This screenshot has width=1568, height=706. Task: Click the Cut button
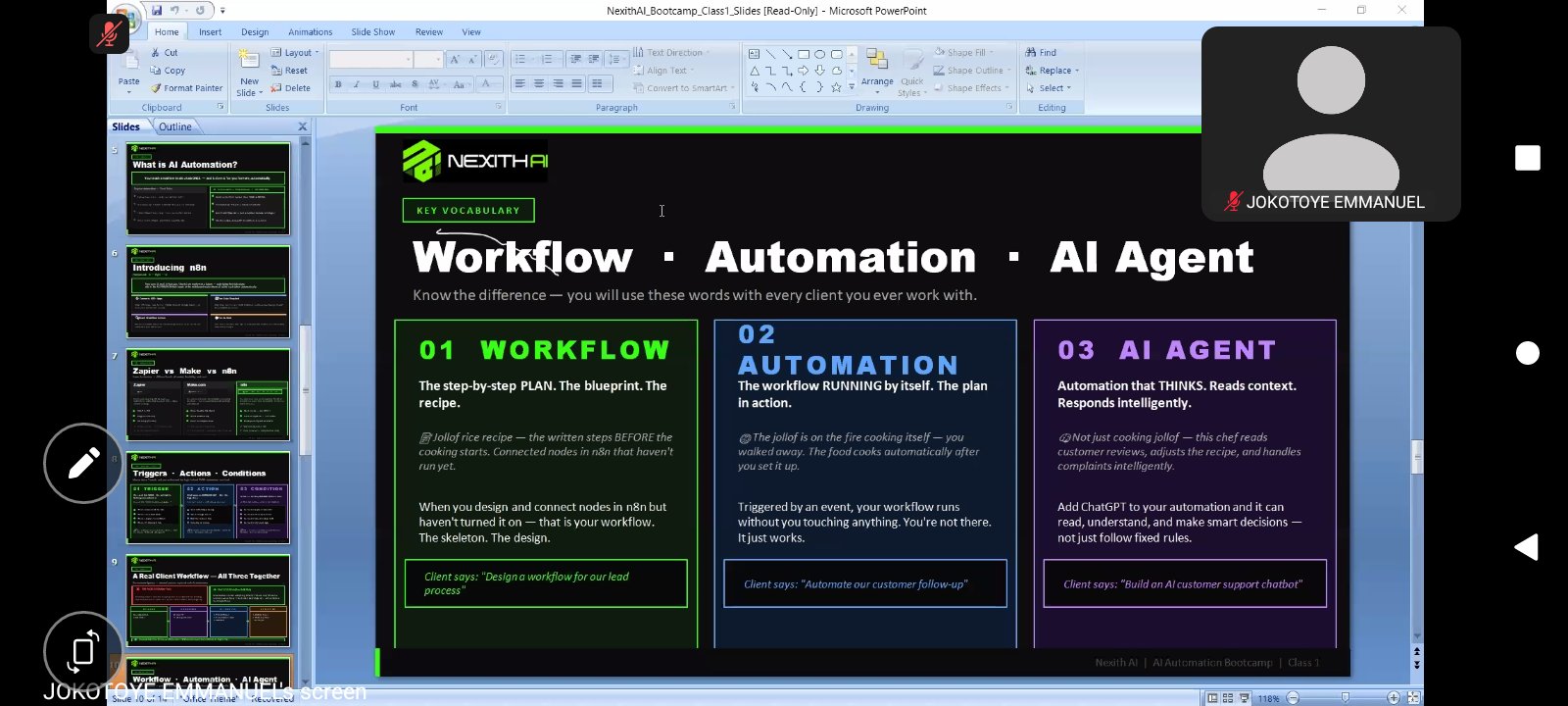click(164, 53)
